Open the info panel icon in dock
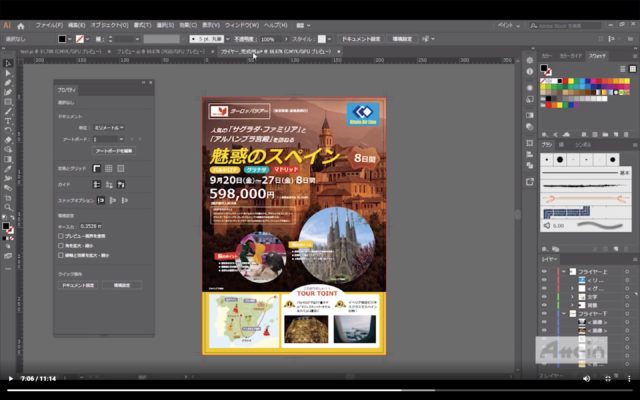Viewport: 640px width, 400px height. point(530,71)
